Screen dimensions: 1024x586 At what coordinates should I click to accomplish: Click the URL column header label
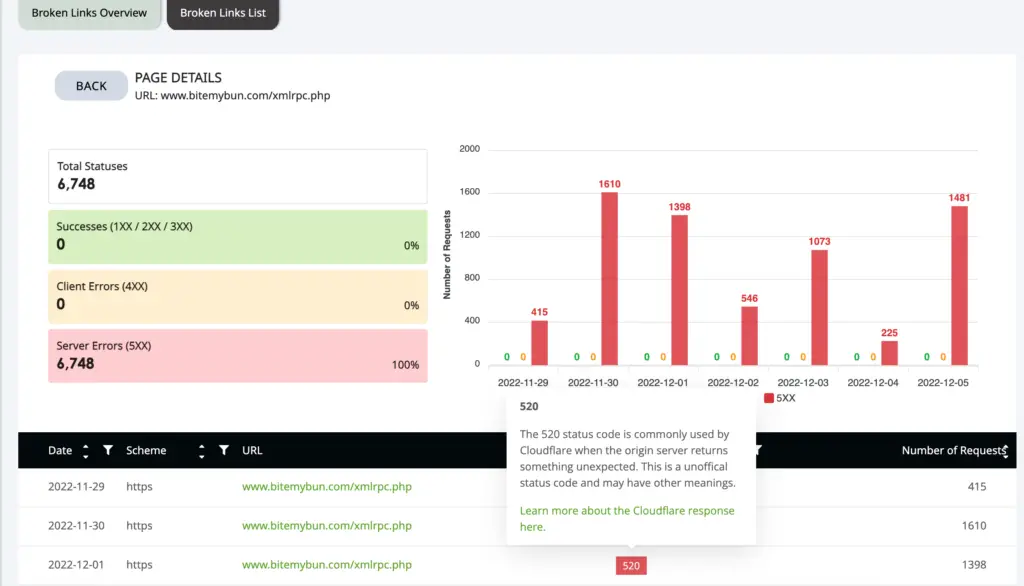[x=252, y=451]
